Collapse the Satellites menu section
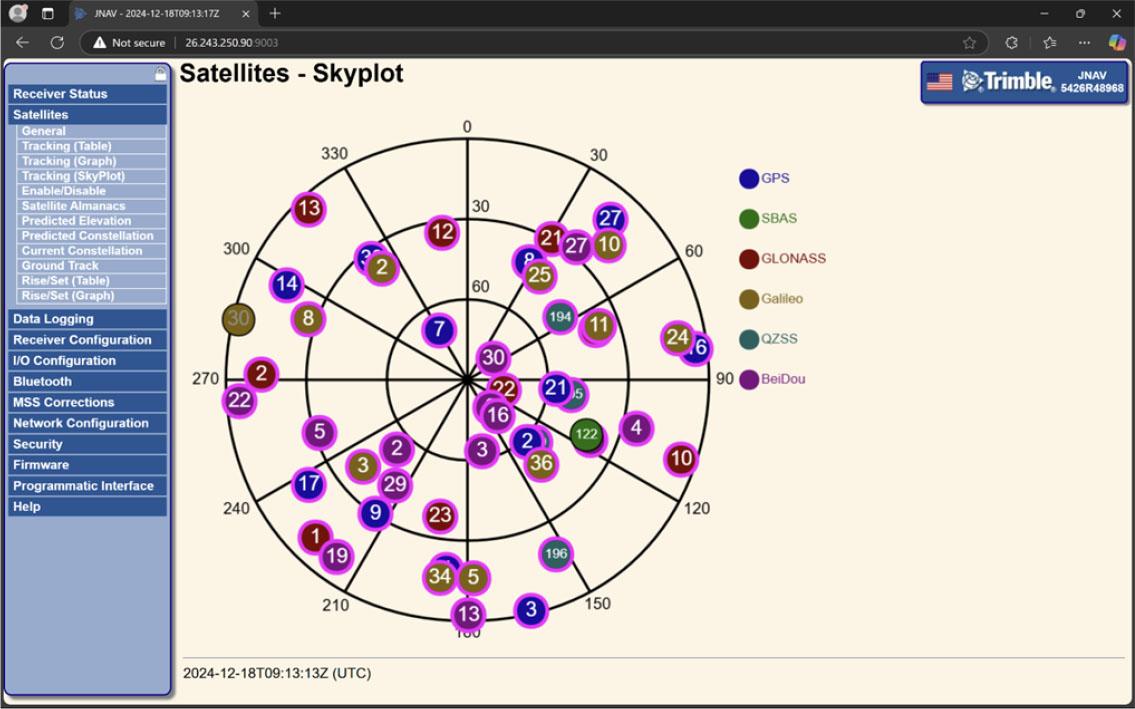 pyautogui.click(x=41, y=115)
